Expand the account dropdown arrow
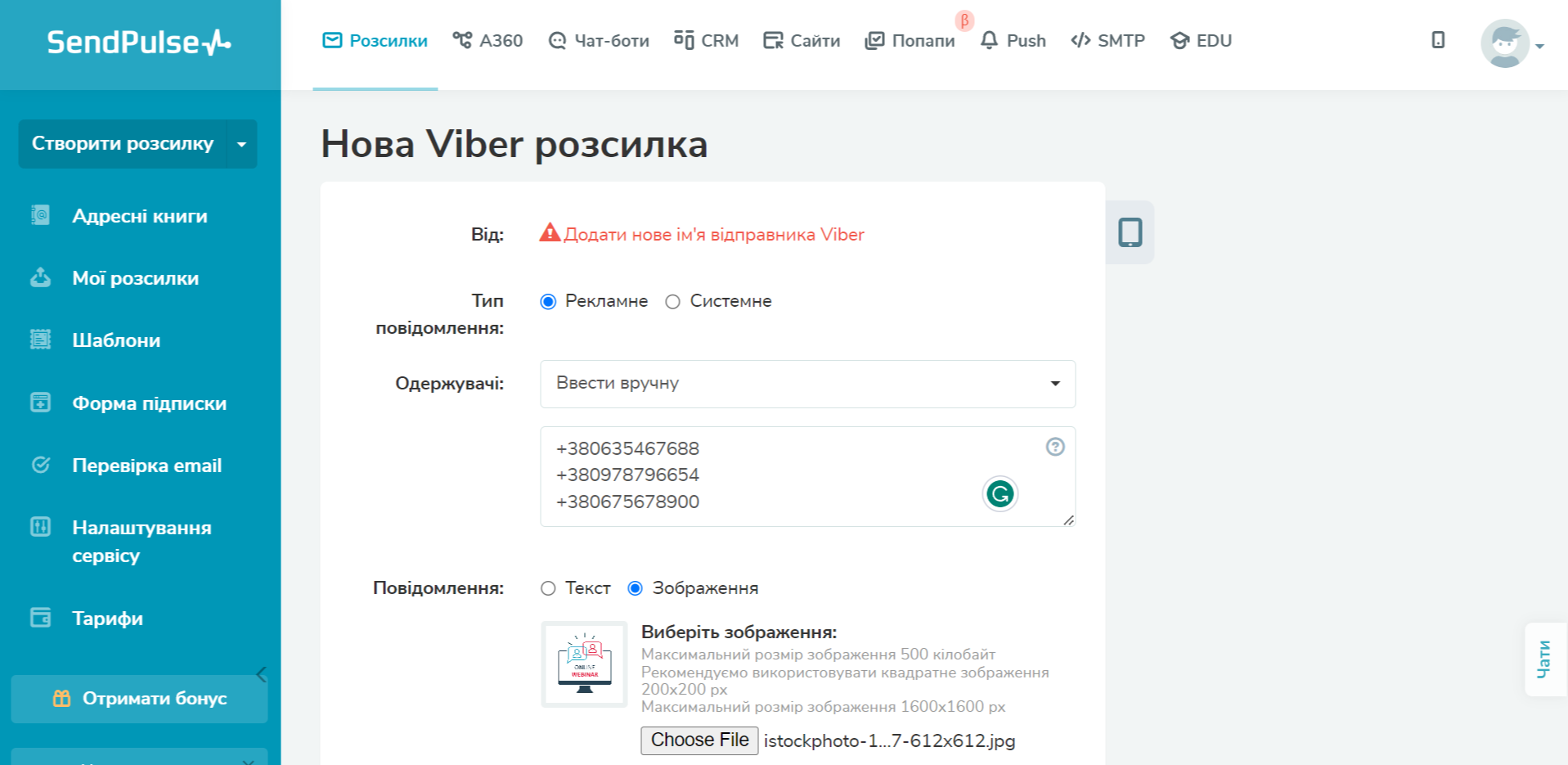1568x765 pixels. point(1539,47)
